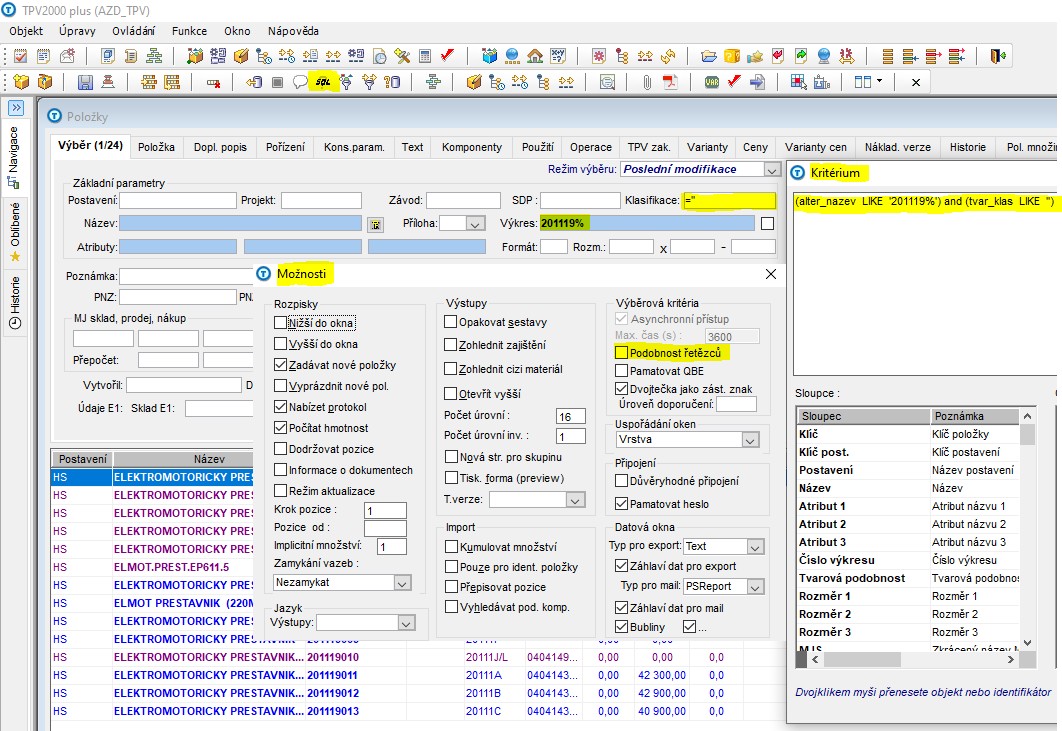Expand the side panel with chevron icon

click(16, 108)
